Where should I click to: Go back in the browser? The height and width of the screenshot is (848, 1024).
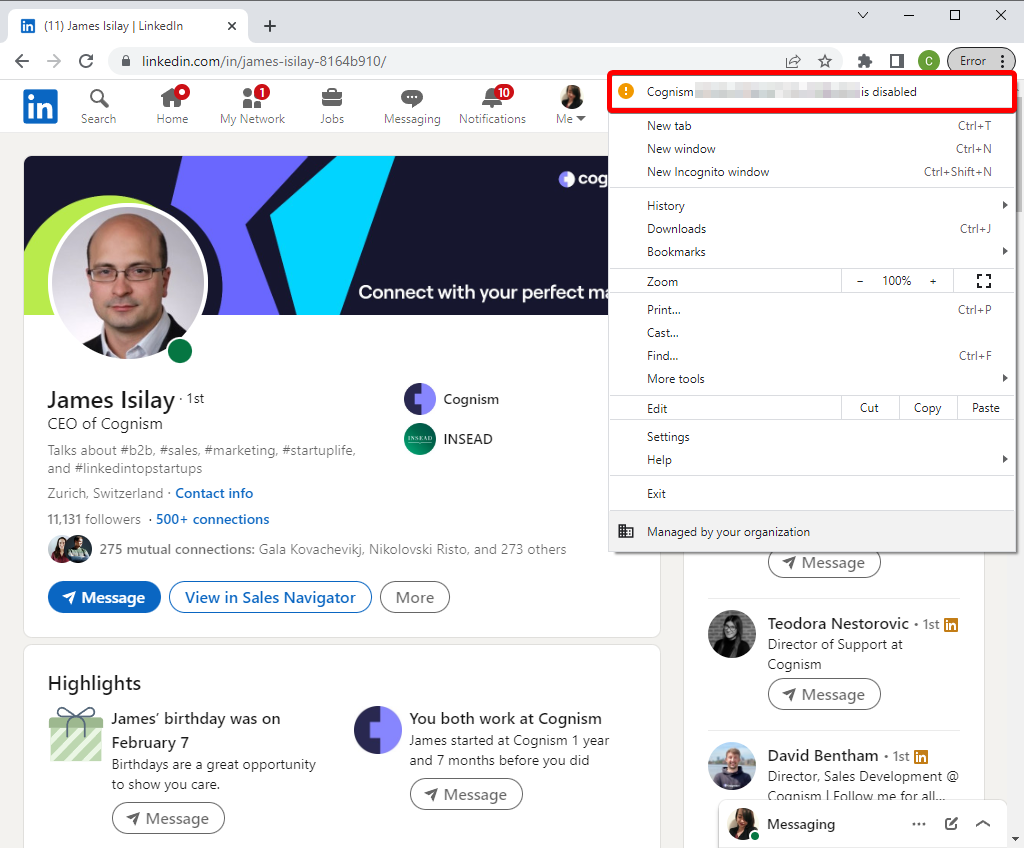click(22, 61)
